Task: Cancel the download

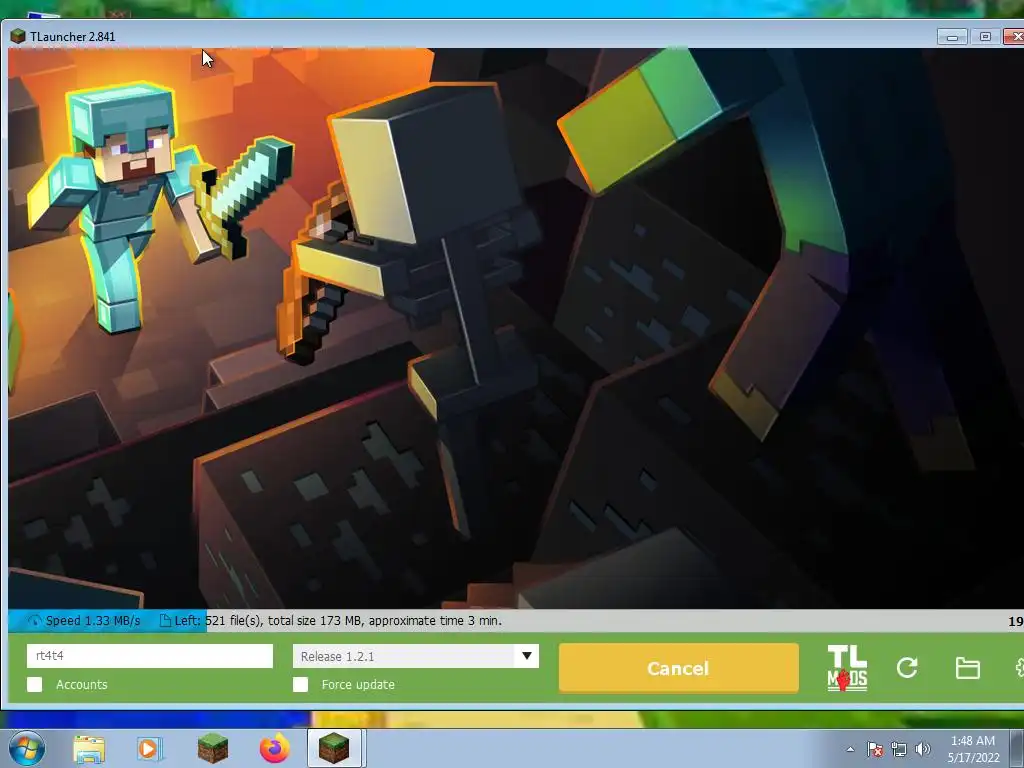Action: click(679, 668)
